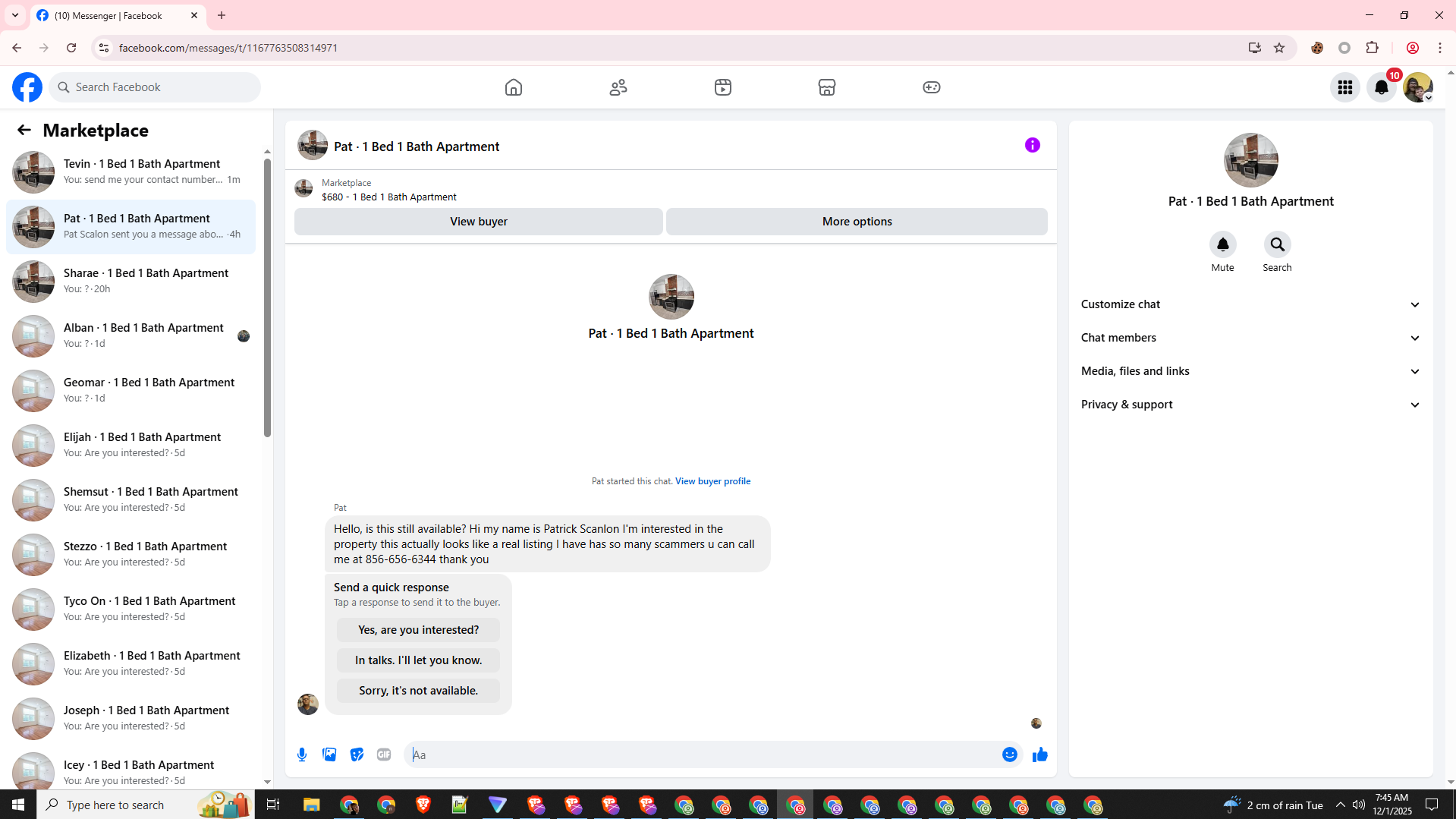Open the emoji picker
1456x819 pixels.
point(1010,754)
